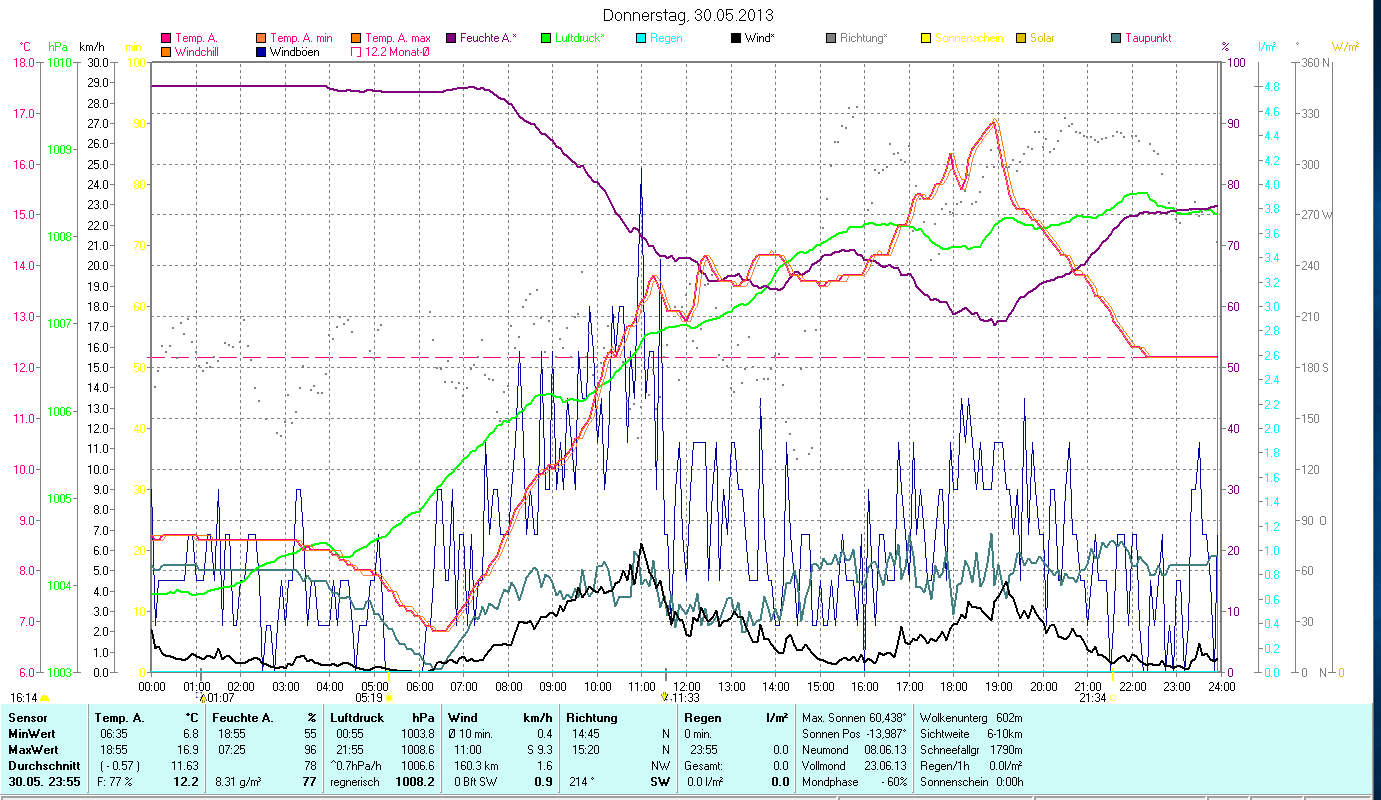Click the Temp. A. min legend square

pos(262,38)
